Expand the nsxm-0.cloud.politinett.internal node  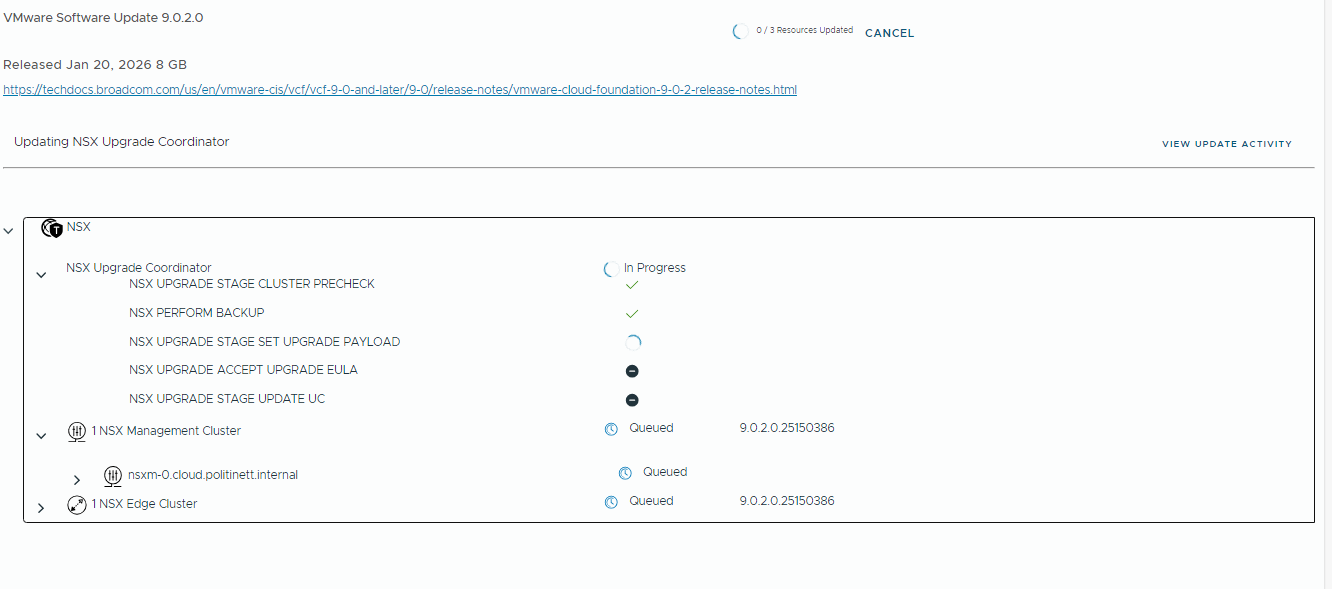pos(77,480)
